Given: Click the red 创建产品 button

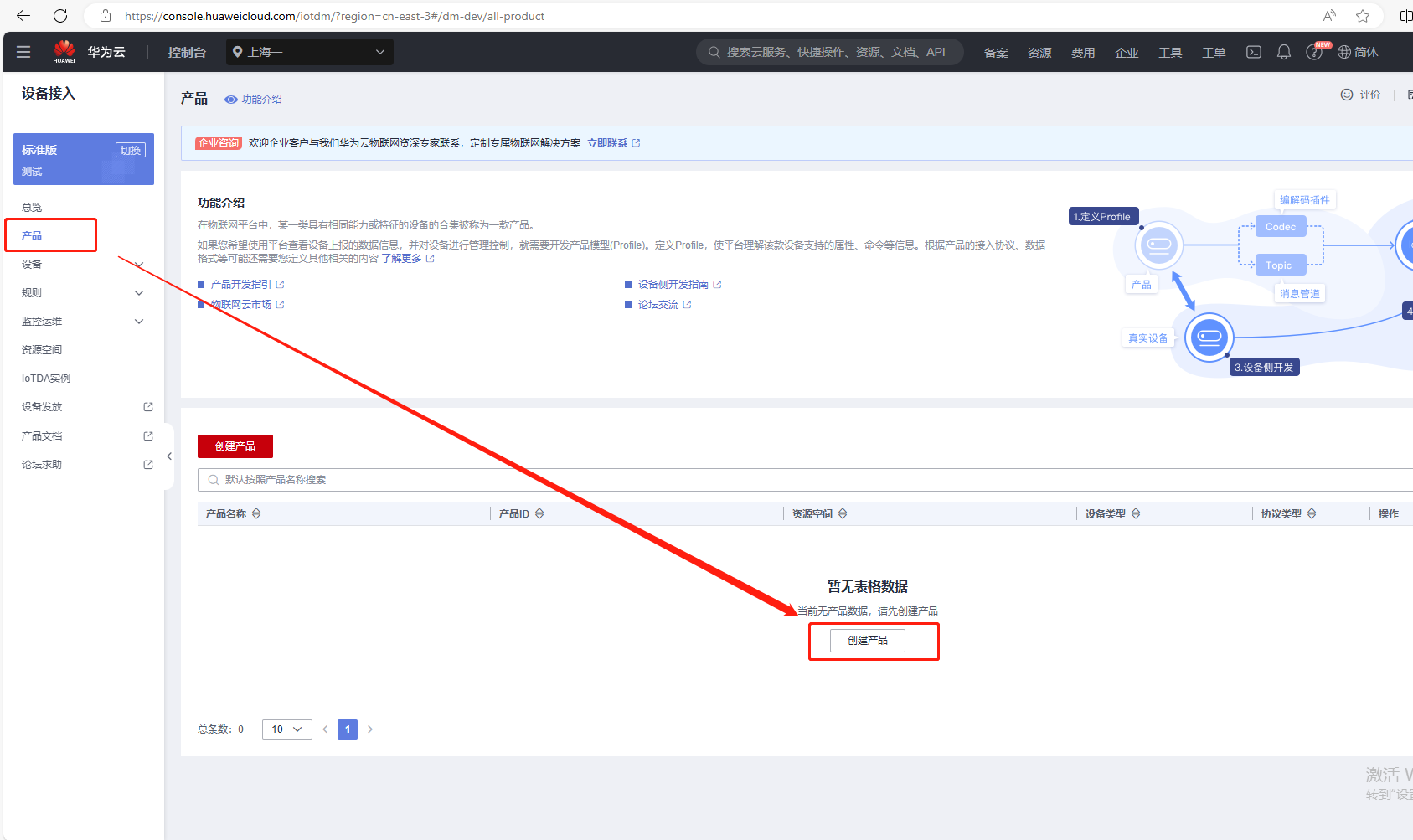Looking at the screenshot, I should 235,446.
